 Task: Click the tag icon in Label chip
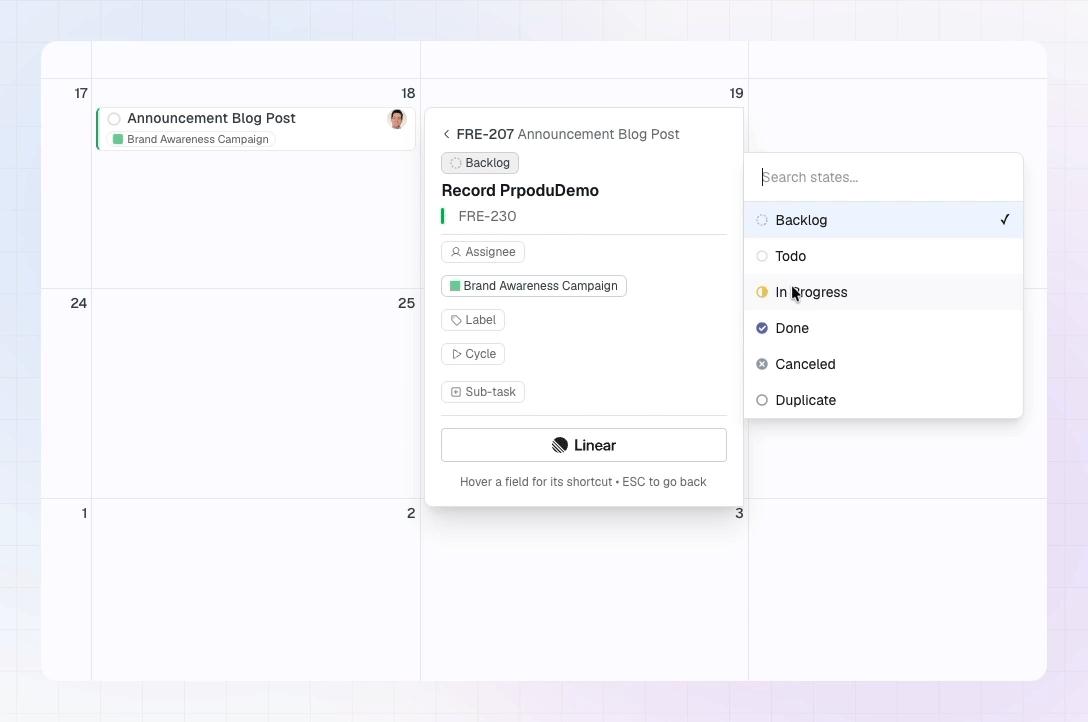[x=456, y=320]
